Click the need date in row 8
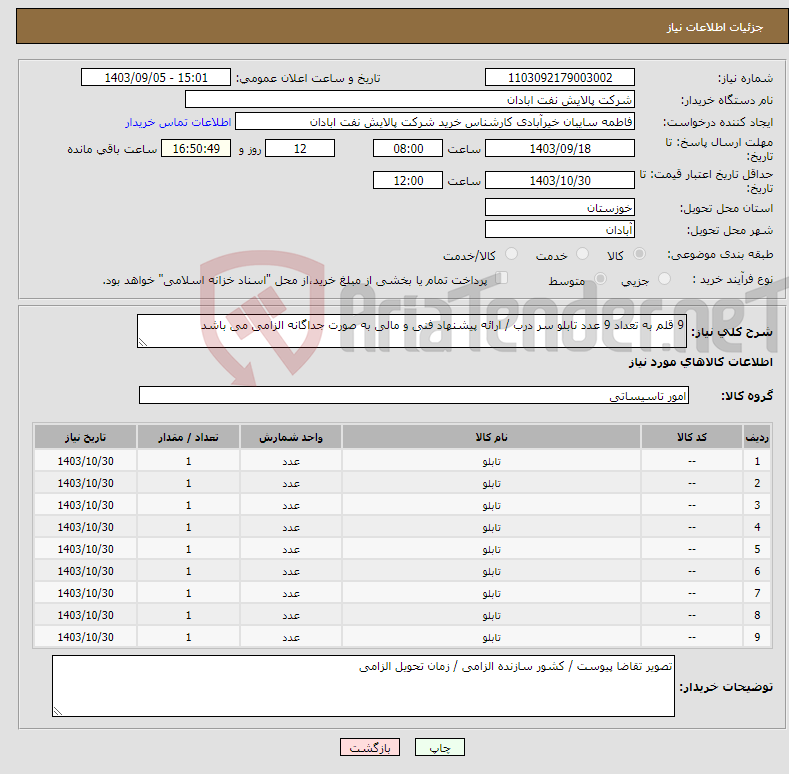 point(86,615)
